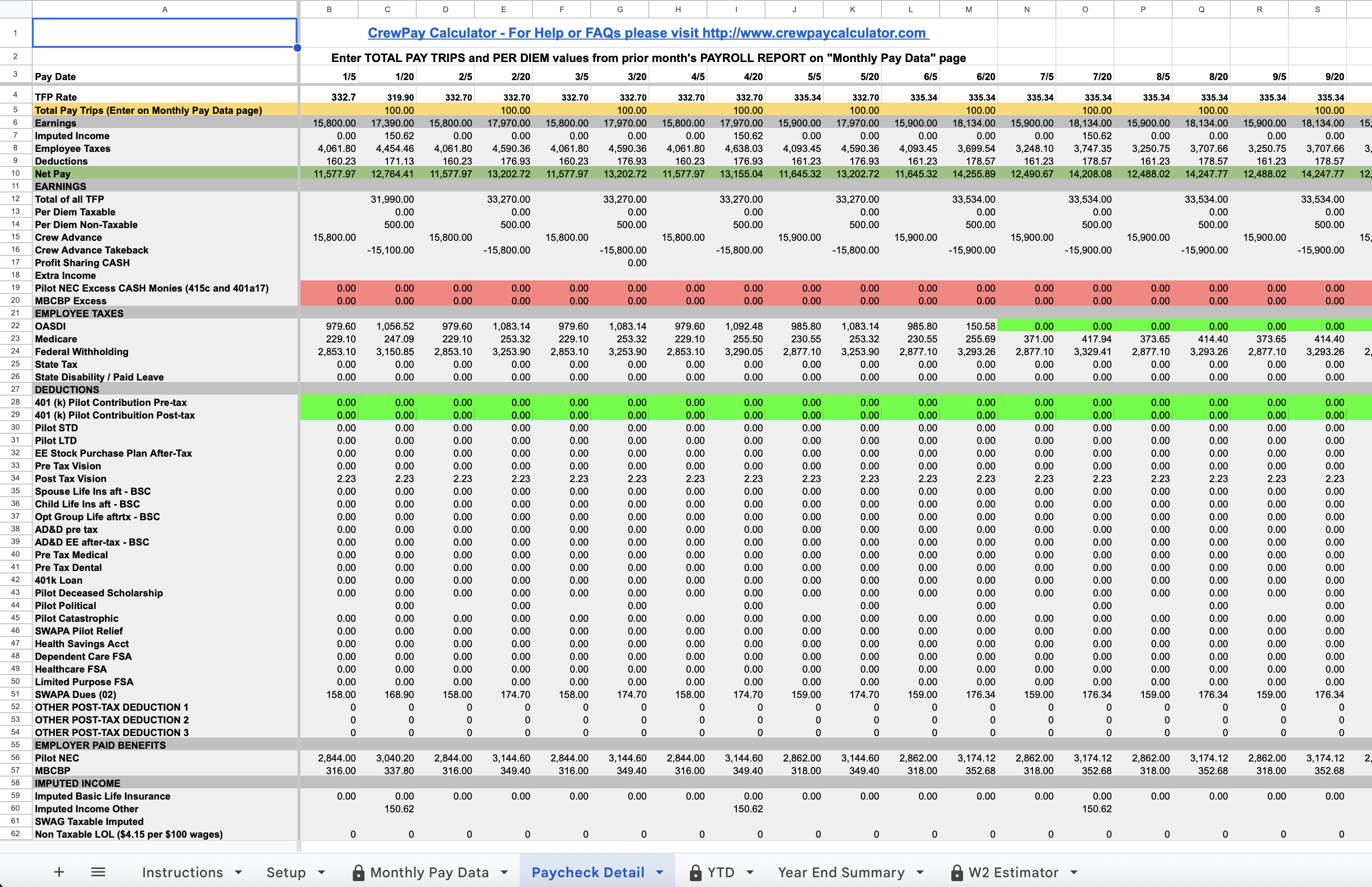The image size is (1372, 887).
Task: Select the Instructions sheet tab
Action: pyautogui.click(x=183, y=871)
